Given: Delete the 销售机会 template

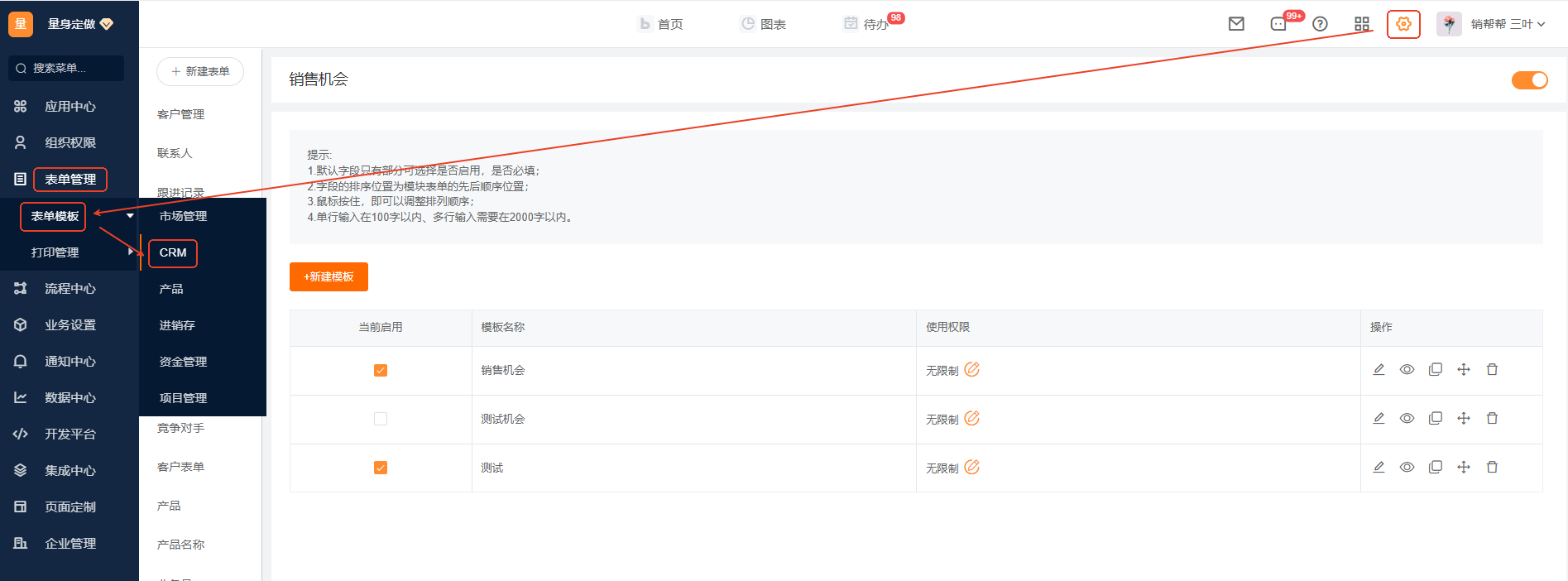Looking at the screenshot, I should pos(1492,370).
